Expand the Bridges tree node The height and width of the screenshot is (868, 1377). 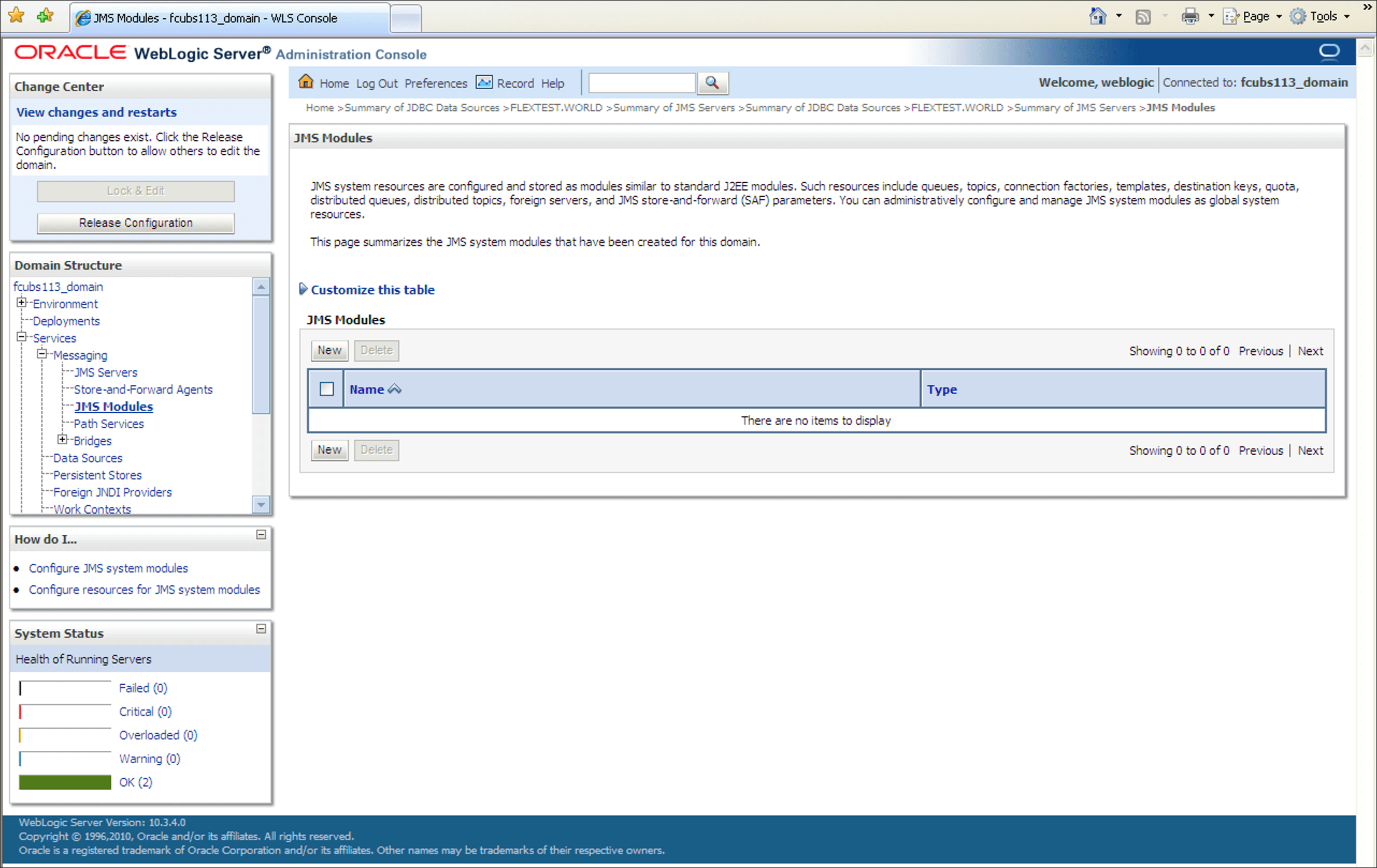pos(63,440)
